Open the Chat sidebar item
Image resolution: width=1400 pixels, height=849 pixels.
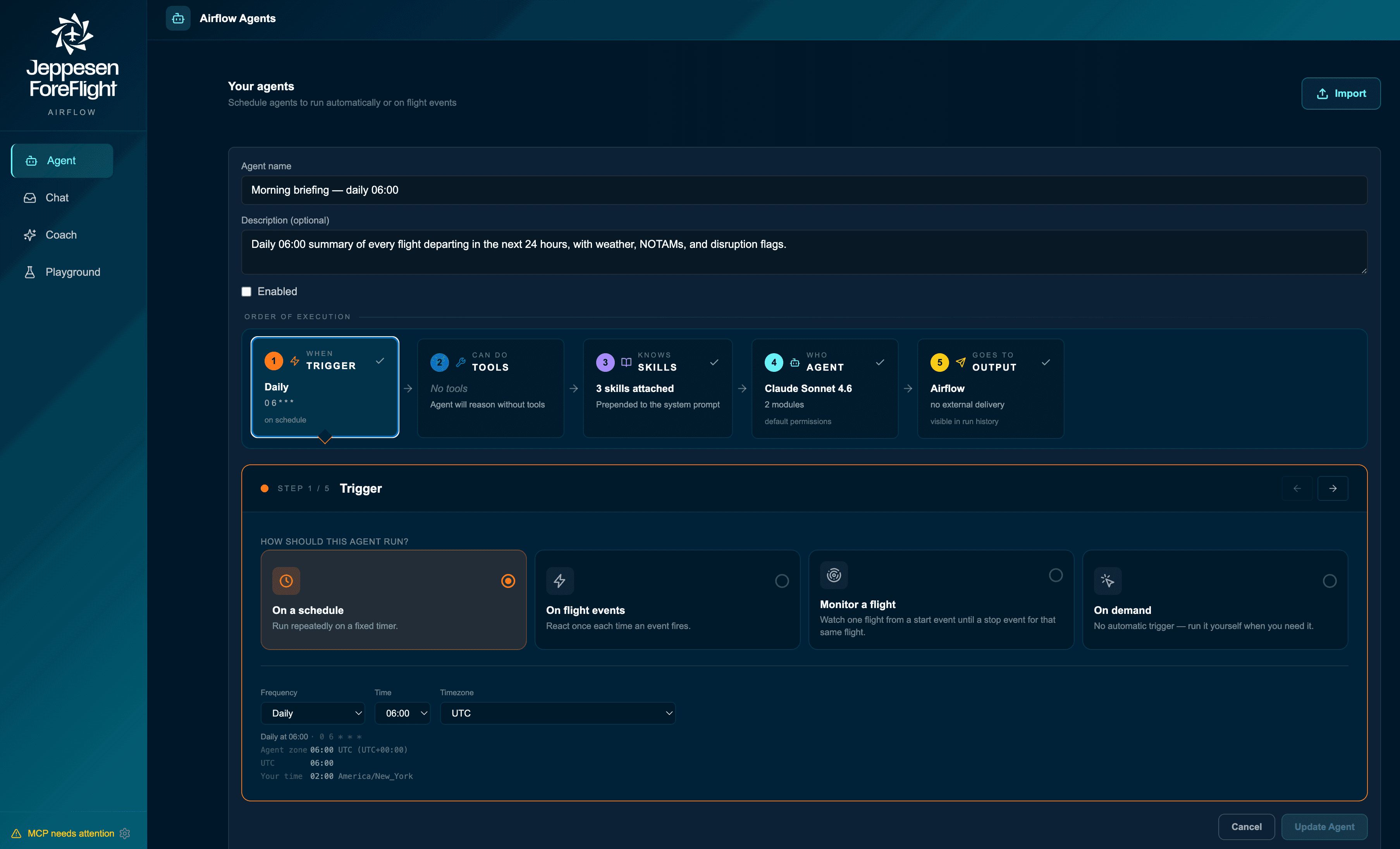tap(57, 198)
